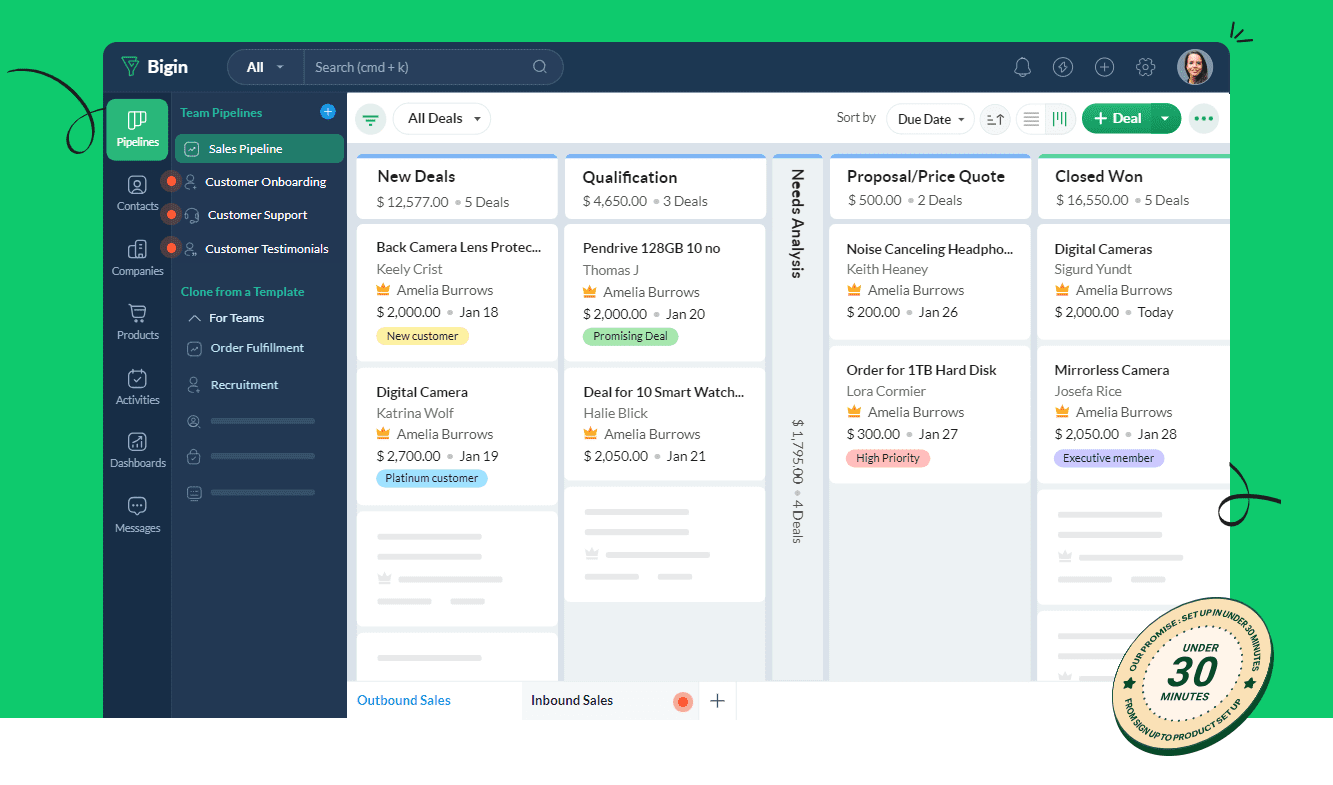Viewport: 1333px width, 785px height.
Task: Click contact name Katrina Wolf
Action: [415, 413]
